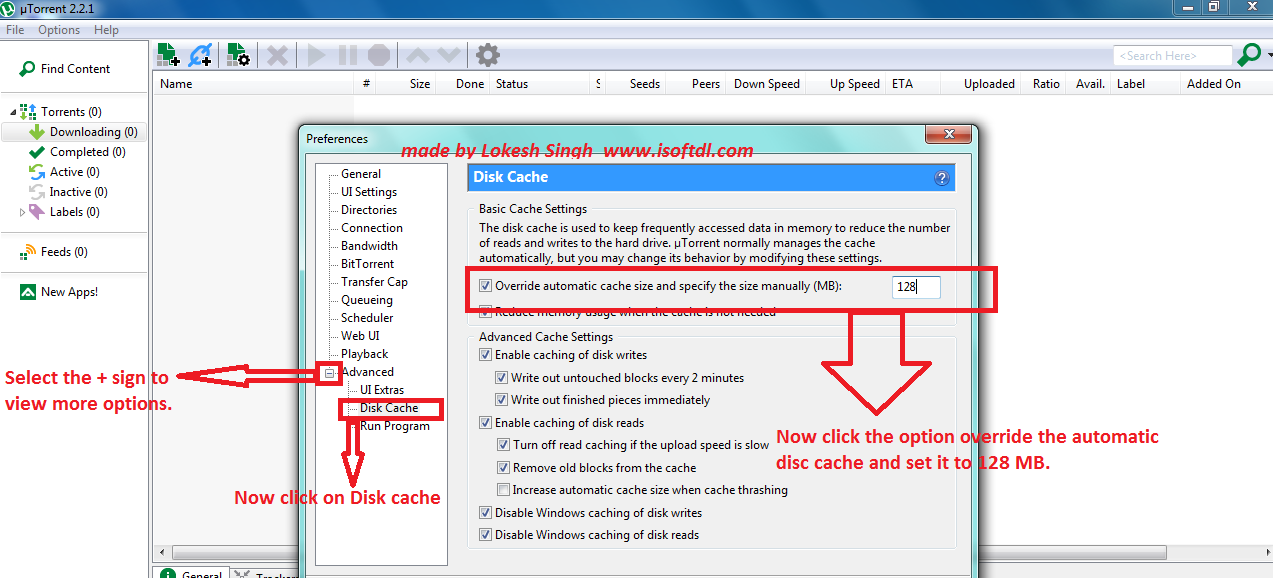Screen dimensions: 1273x578
Task: Select Queueing in Preferences tree
Action: [x=367, y=300]
